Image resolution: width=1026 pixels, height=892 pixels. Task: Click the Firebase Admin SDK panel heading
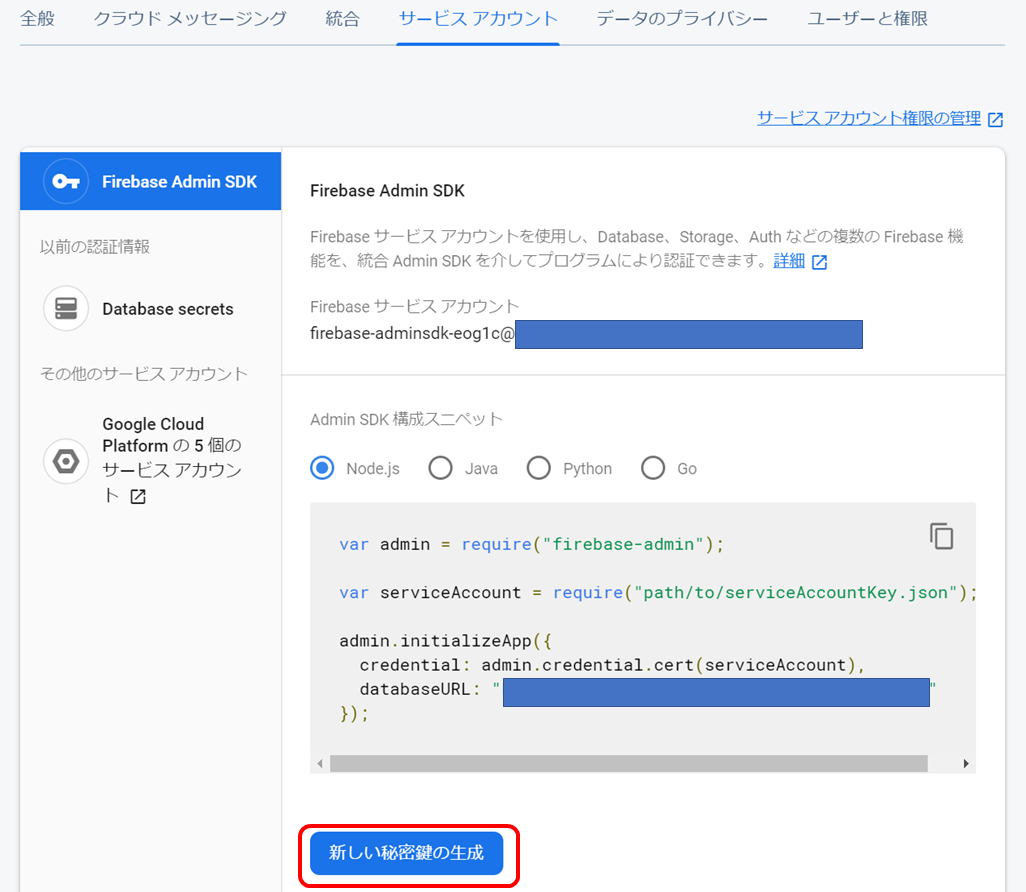click(x=387, y=190)
